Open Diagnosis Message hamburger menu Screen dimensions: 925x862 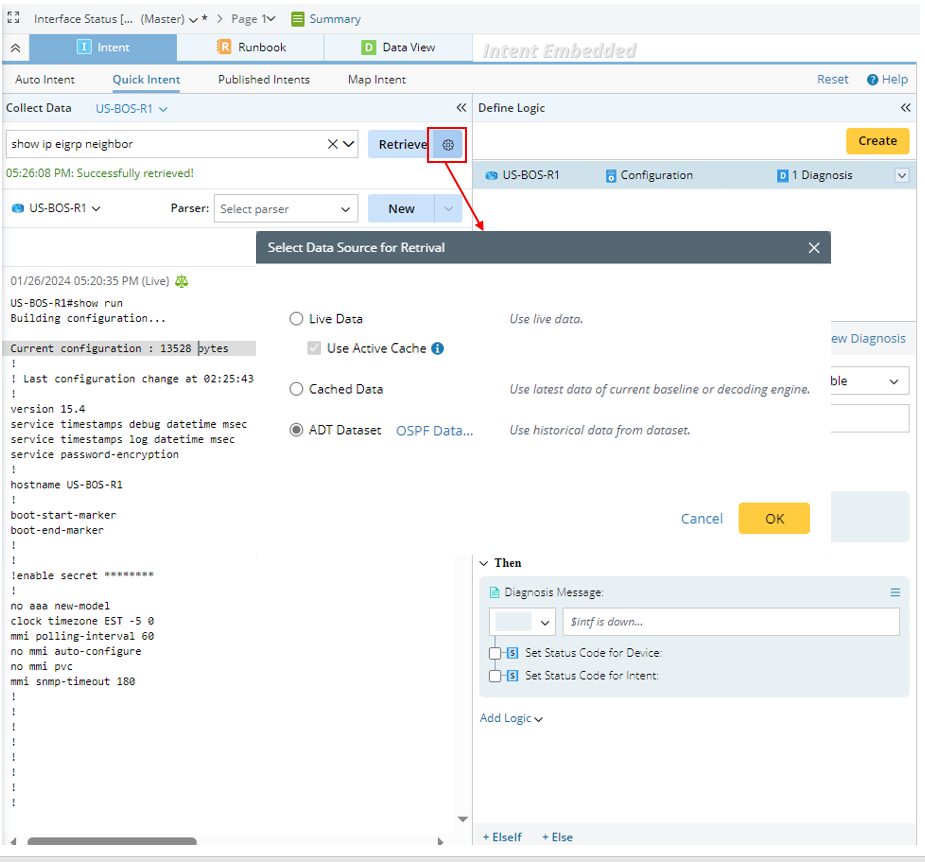click(895, 592)
